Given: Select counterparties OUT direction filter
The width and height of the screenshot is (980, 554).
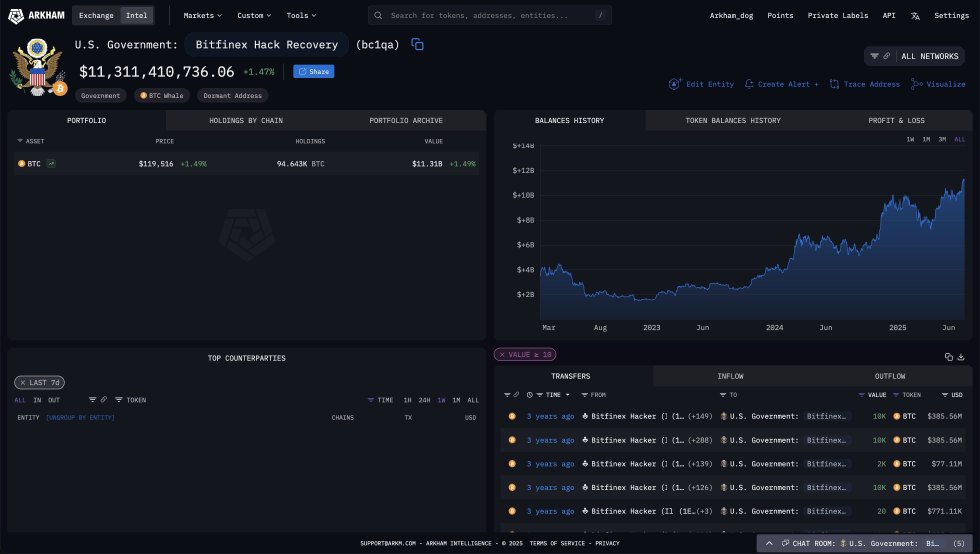Looking at the screenshot, I should 54,400.
